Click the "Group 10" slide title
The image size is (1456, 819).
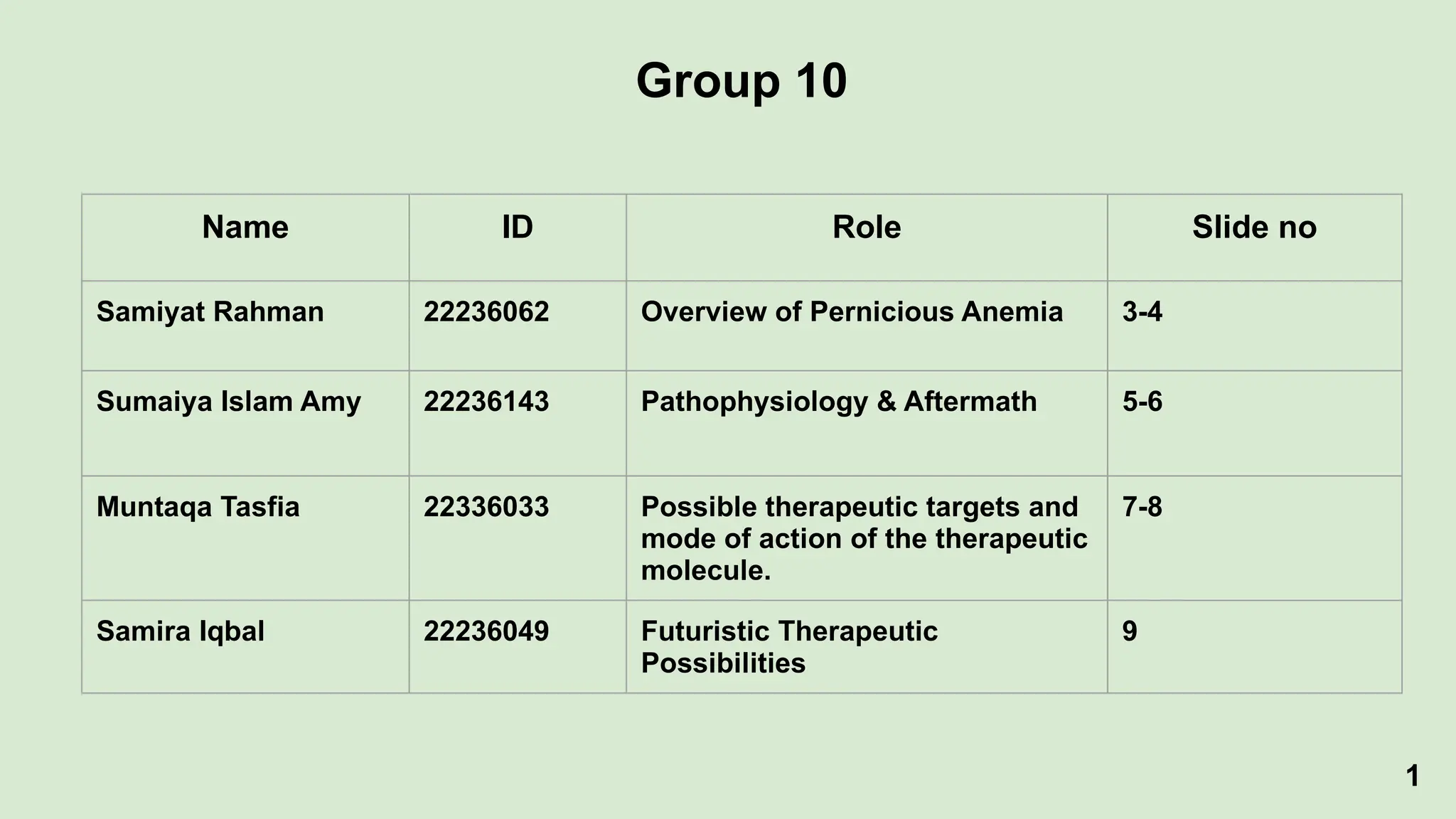pos(741,80)
